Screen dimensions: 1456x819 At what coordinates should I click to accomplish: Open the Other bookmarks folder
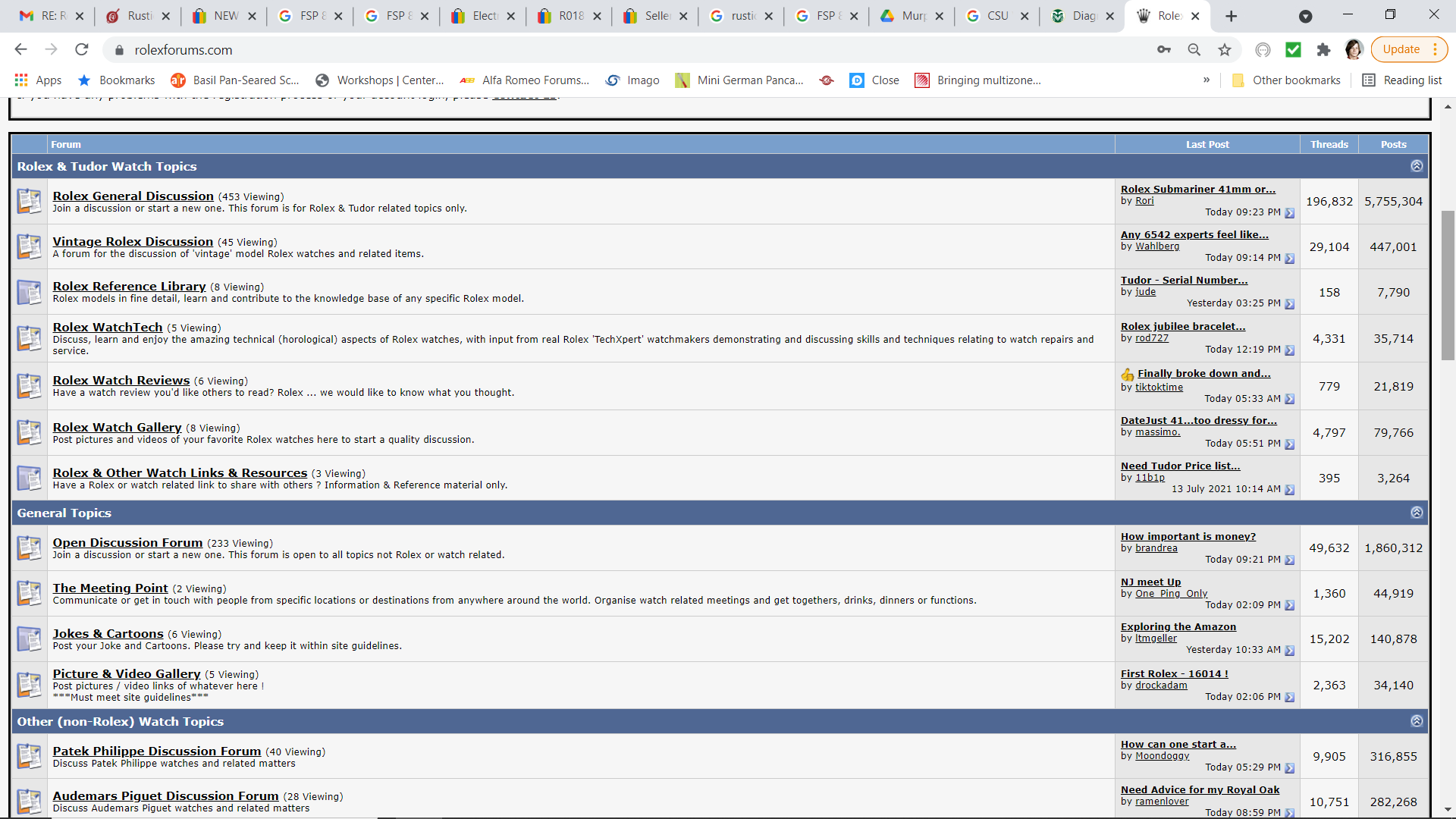coord(1286,80)
